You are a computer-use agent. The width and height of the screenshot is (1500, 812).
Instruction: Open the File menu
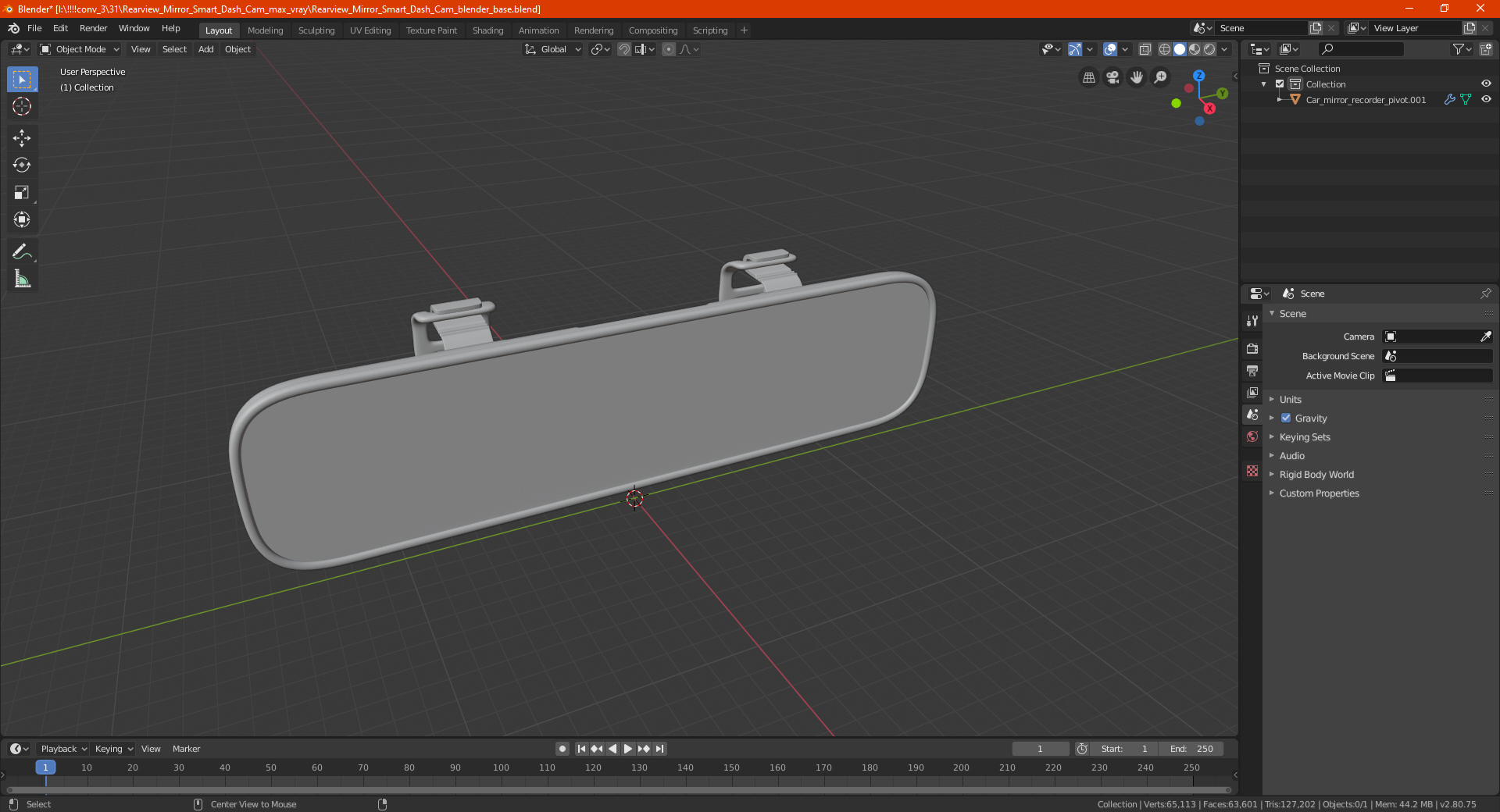34,28
